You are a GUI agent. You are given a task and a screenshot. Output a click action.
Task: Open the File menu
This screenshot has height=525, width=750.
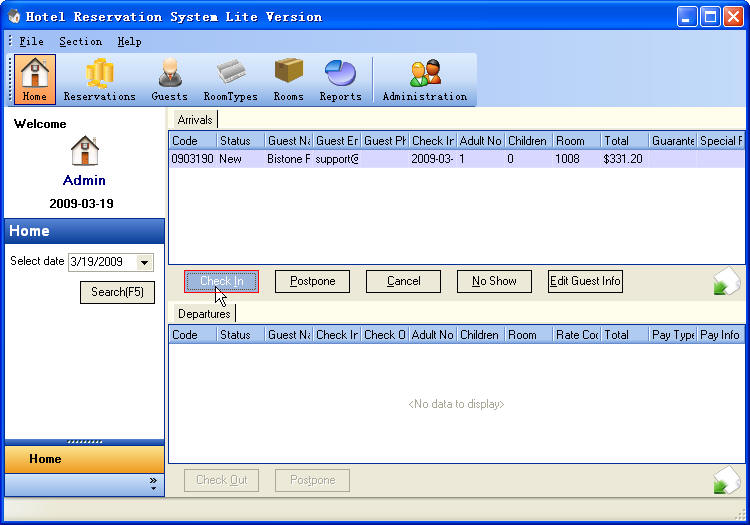click(x=31, y=42)
